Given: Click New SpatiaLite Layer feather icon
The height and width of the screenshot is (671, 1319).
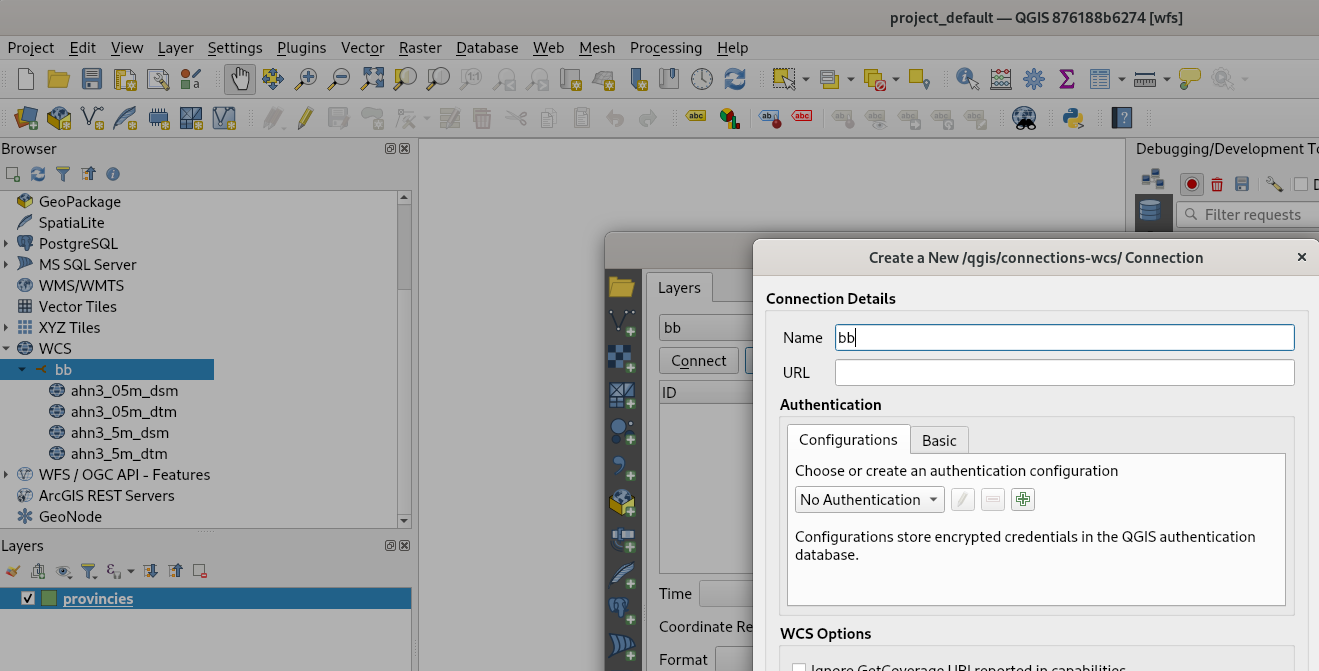Looking at the screenshot, I should tap(125, 118).
